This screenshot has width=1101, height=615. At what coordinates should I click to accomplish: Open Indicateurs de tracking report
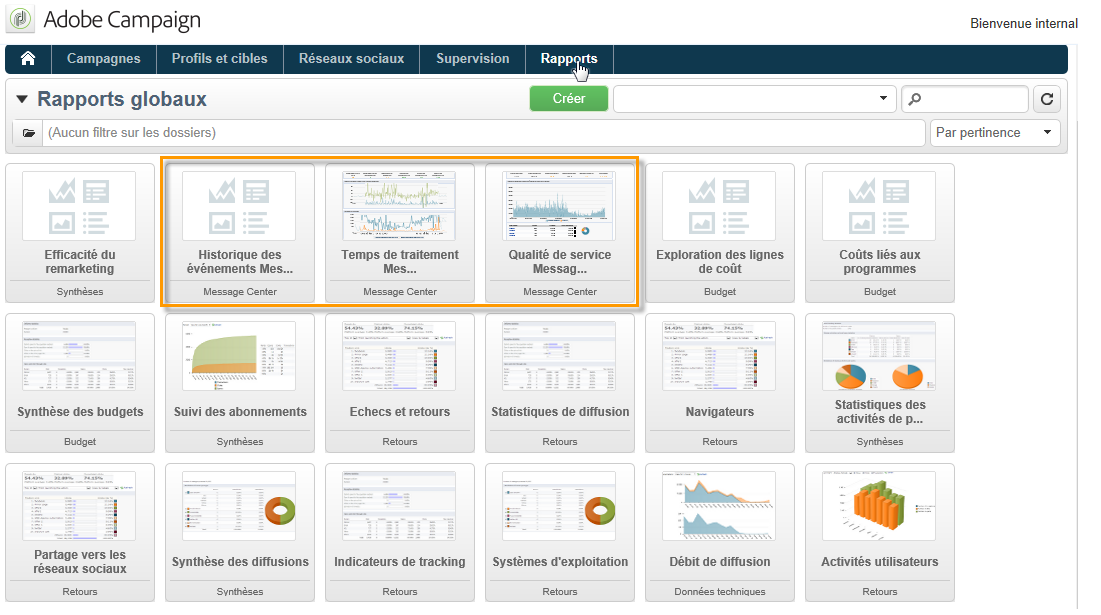point(400,533)
